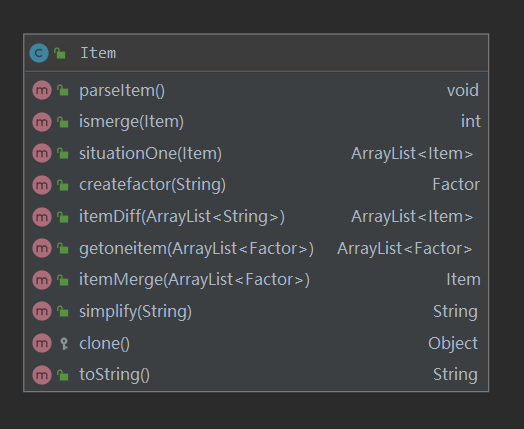
Task: Click the method icon next to parseItem()
Action: (x=42, y=90)
